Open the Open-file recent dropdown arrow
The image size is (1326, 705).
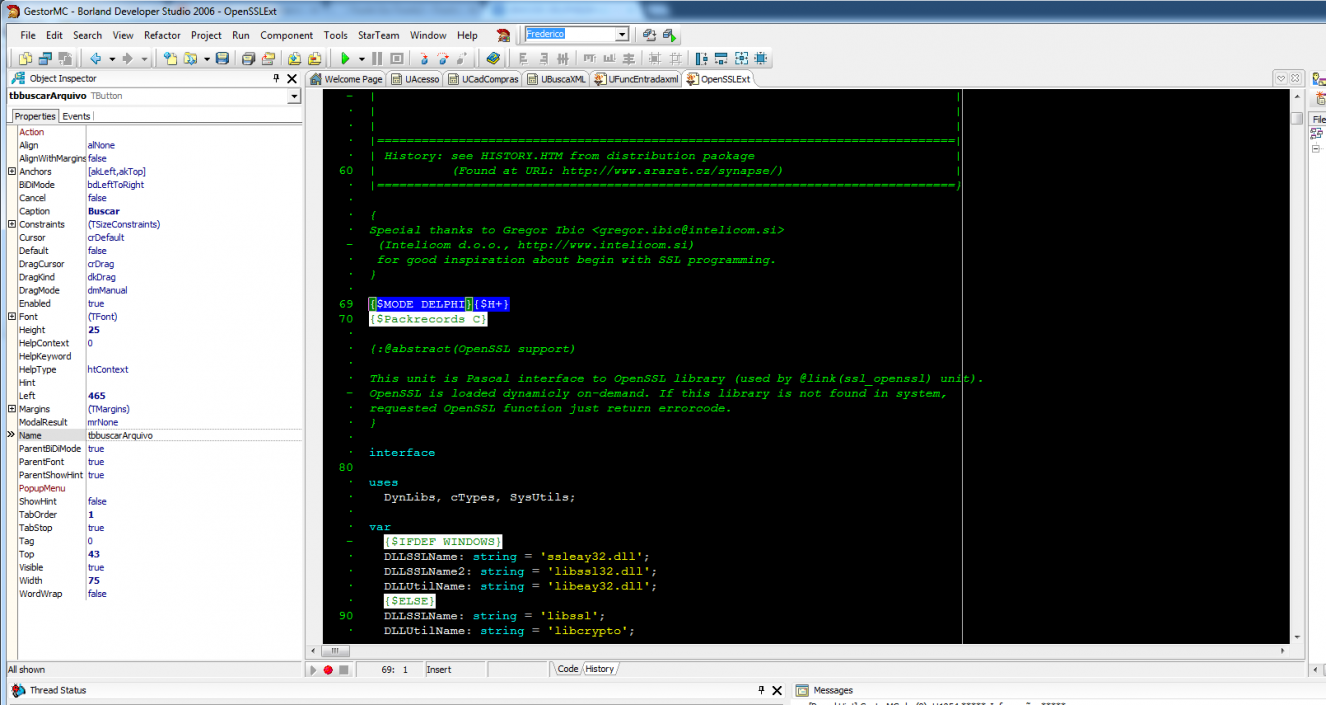207,59
